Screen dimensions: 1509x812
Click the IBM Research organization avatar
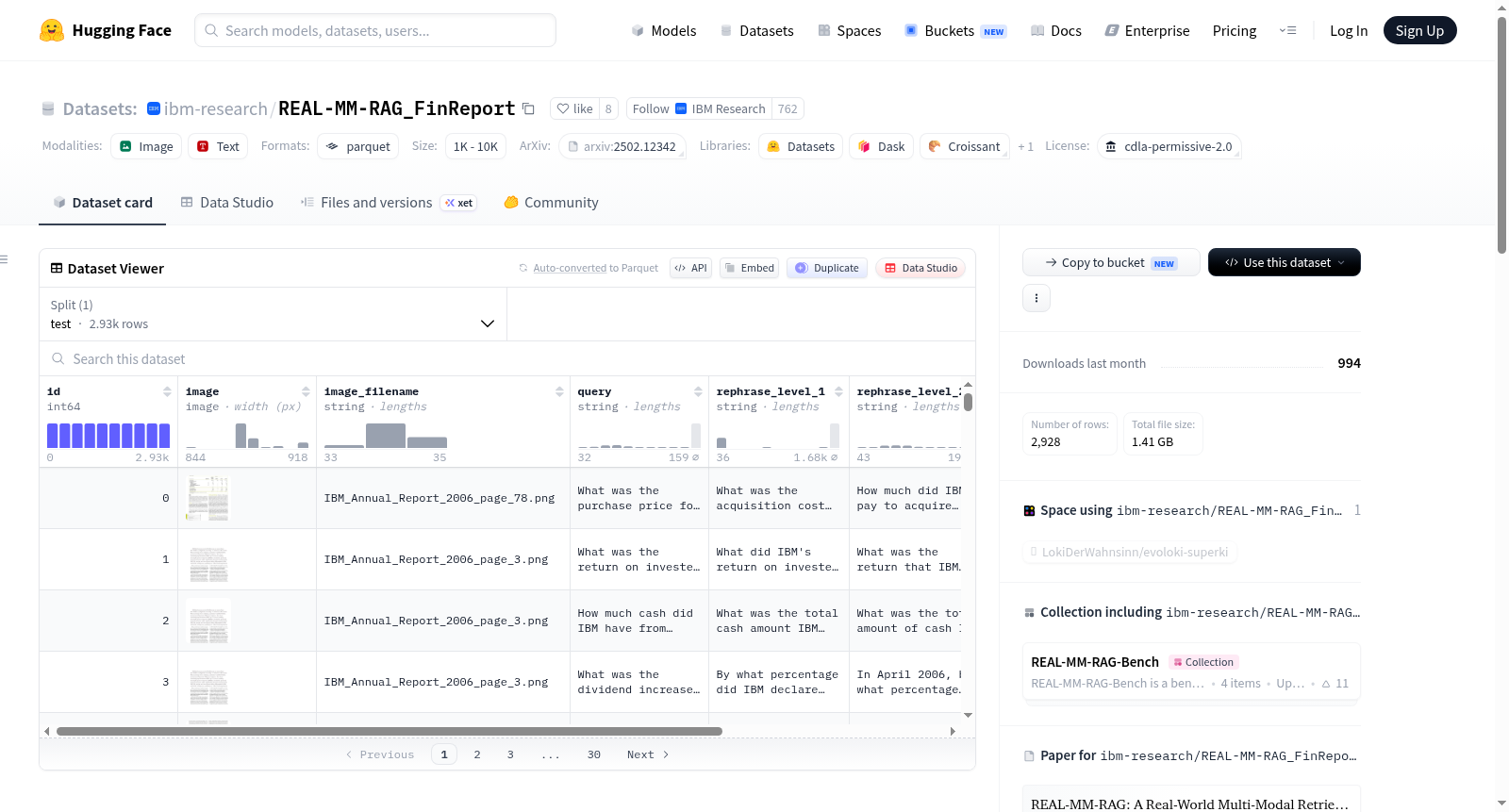[154, 108]
